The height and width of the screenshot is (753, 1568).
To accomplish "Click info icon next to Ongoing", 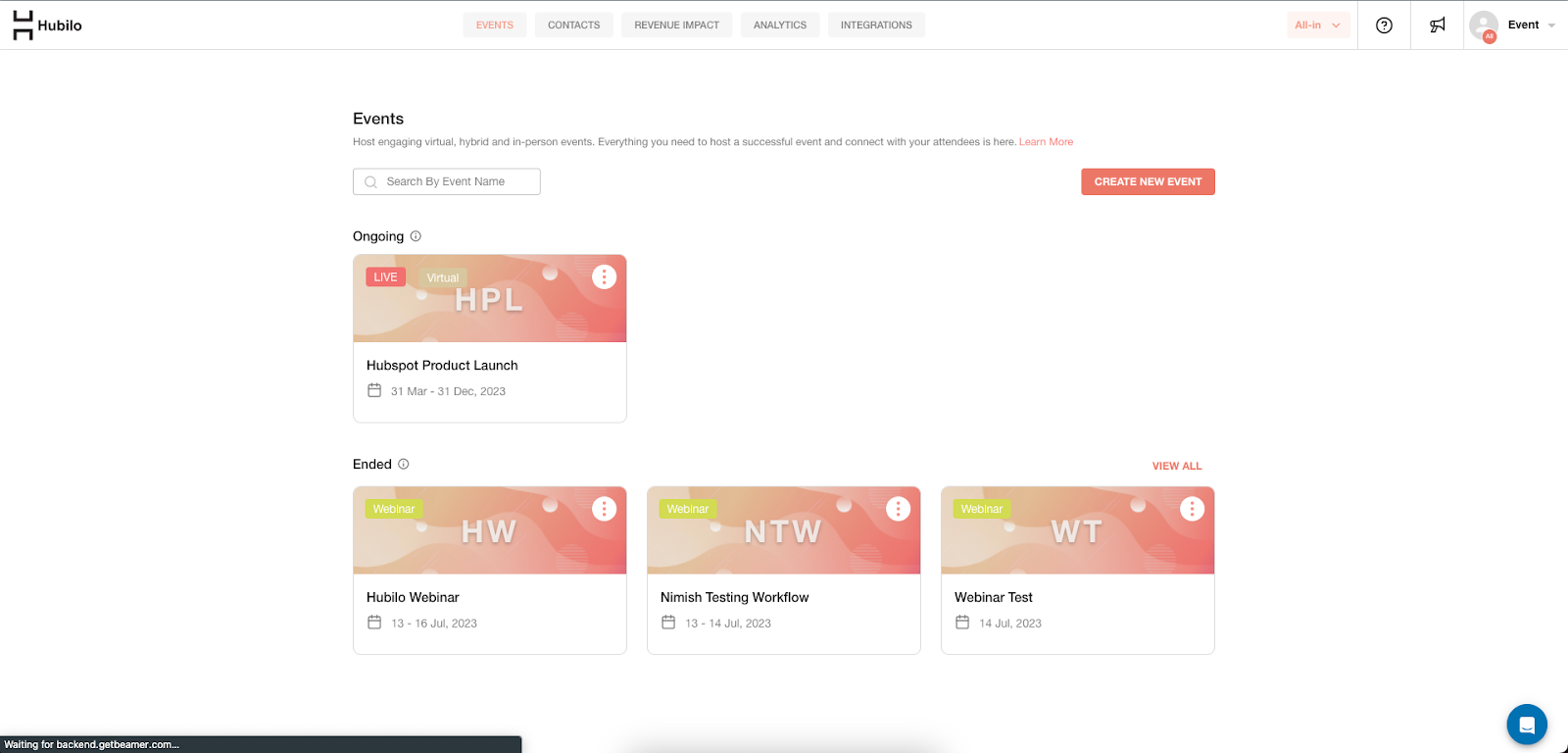I will click(x=416, y=236).
